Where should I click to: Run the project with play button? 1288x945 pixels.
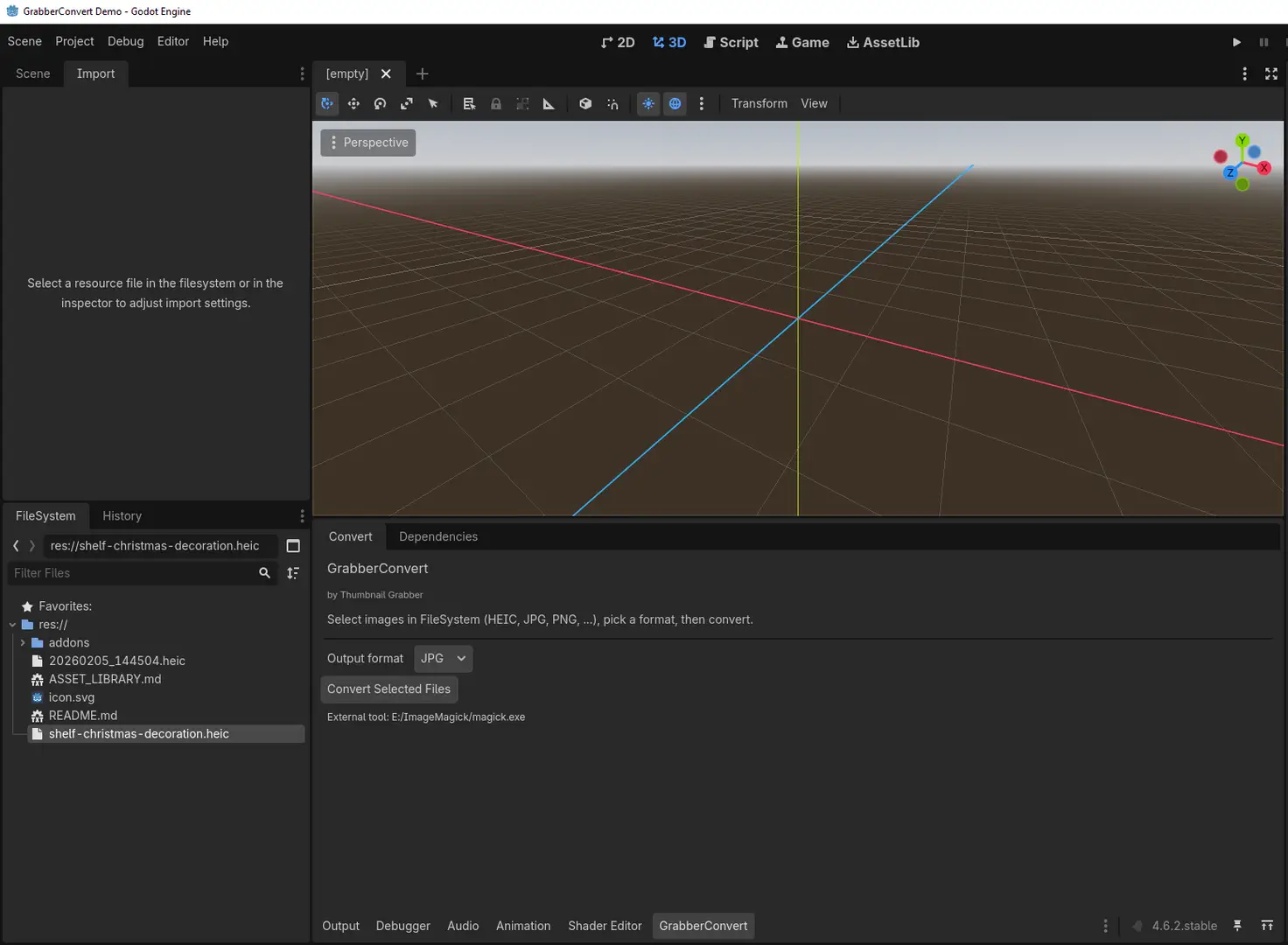click(1236, 42)
